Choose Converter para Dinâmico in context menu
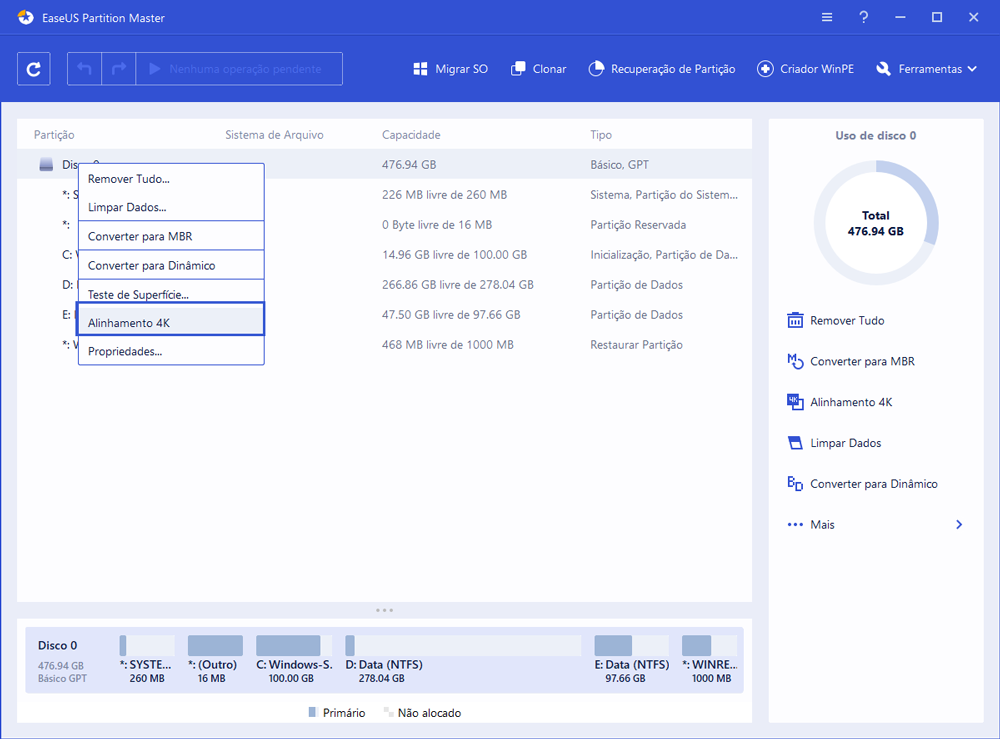Image resolution: width=1000 pixels, height=739 pixels. pyautogui.click(x=171, y=265)
